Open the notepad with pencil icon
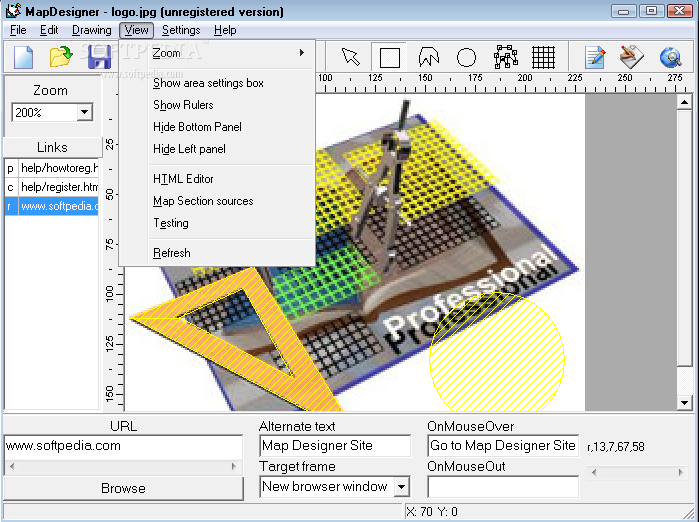The width and height of the screenshot is (699, 522). (x=595, y=57)
